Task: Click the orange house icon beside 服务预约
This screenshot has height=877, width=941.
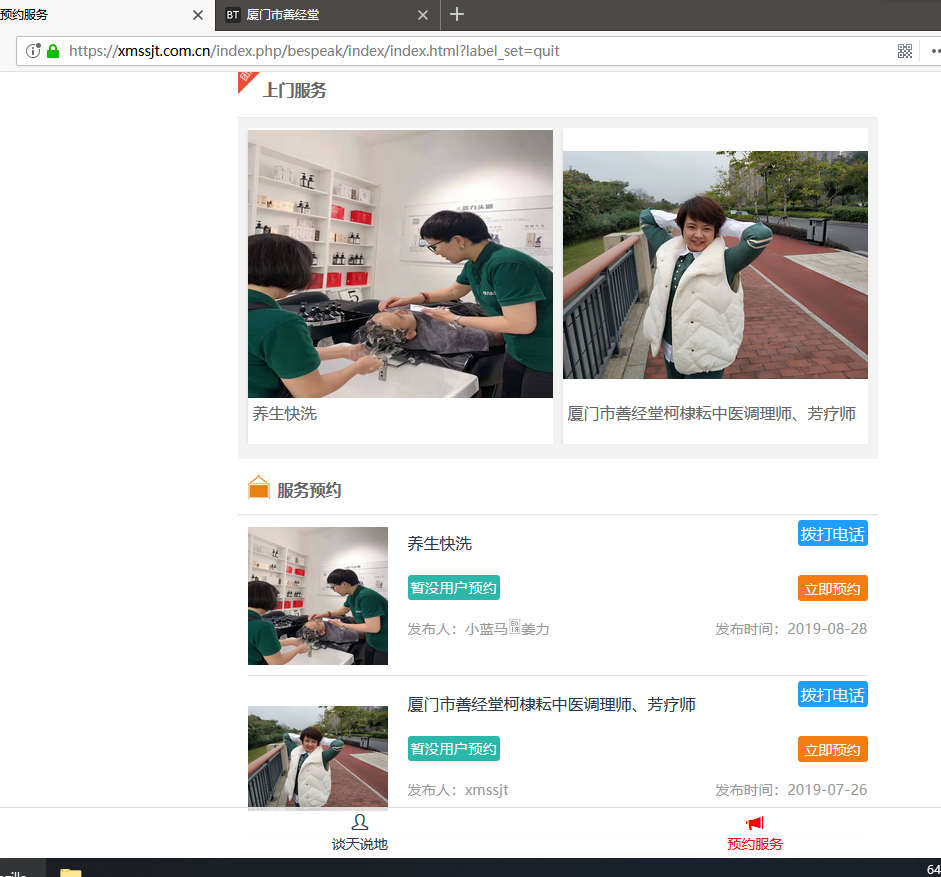Action: click(x=259, y=488)
